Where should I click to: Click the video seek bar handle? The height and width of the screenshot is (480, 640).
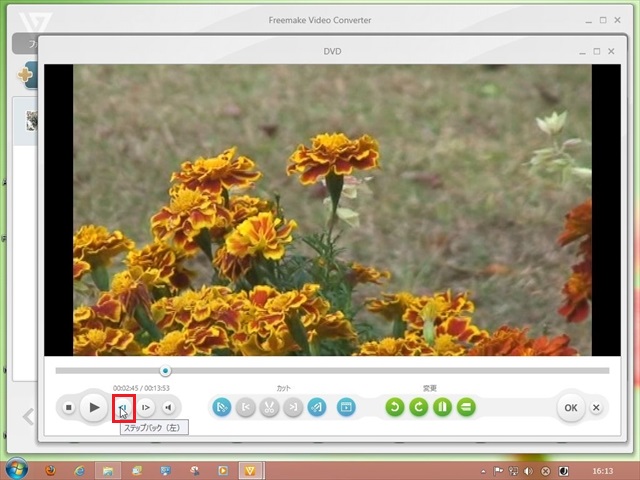166,371
